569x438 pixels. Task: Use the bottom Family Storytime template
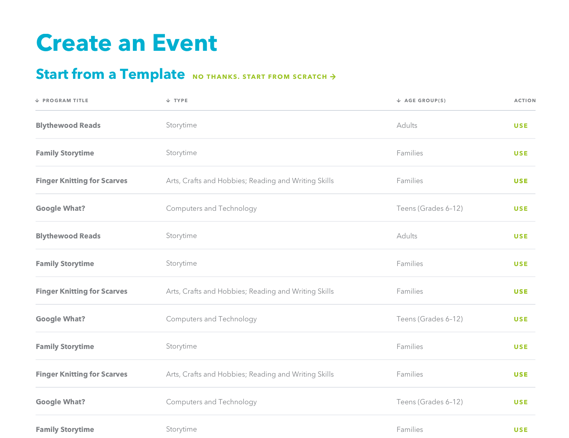pyautogui.click(x=520, y=430)
